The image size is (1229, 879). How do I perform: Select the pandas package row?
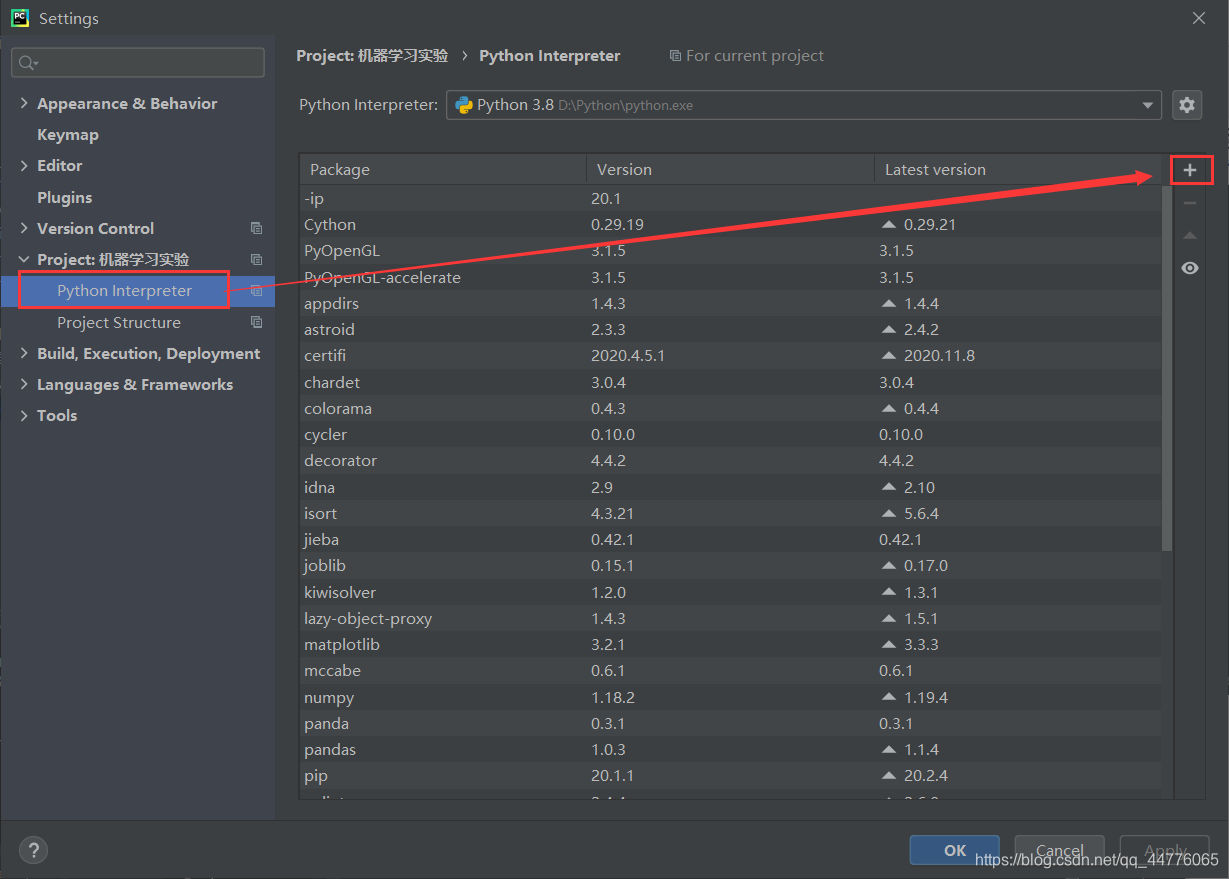click(730, 749)
